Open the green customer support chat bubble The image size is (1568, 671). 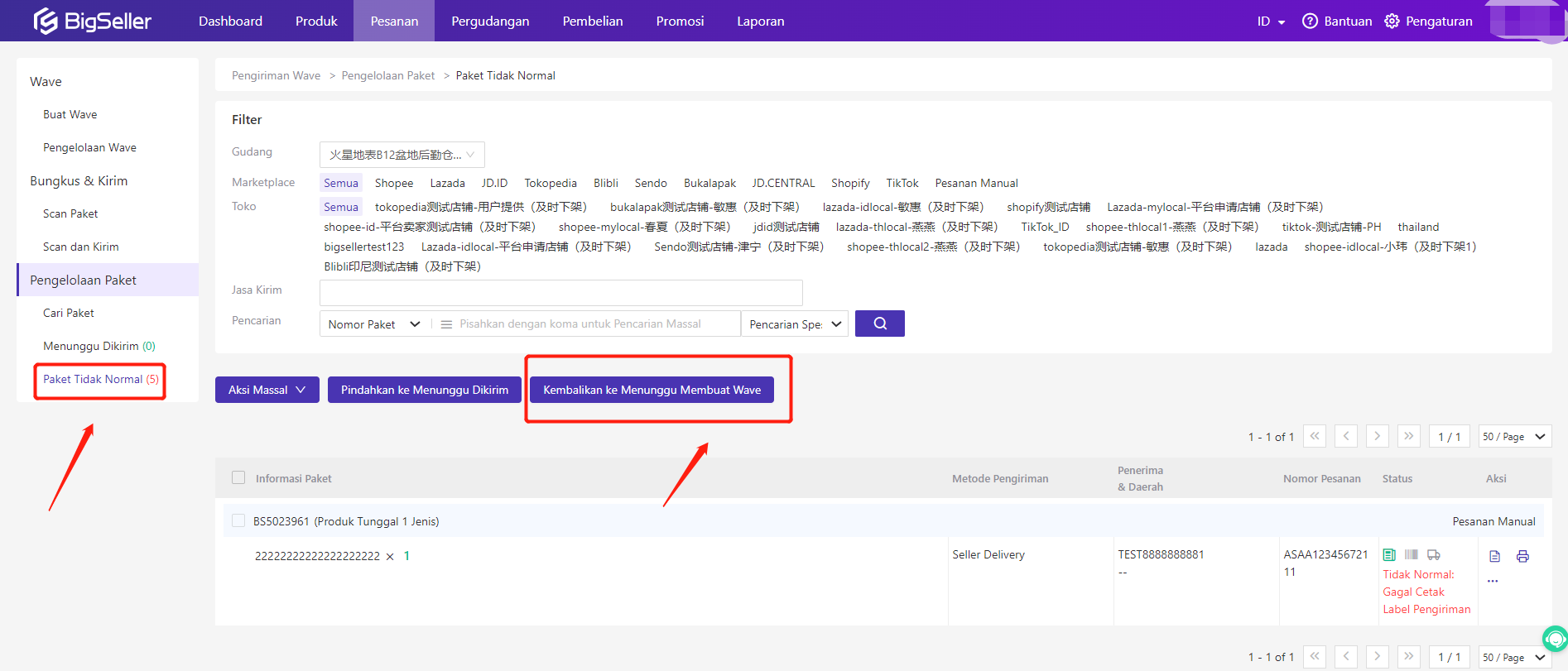pyautogui.click(x=1556, y=638)
